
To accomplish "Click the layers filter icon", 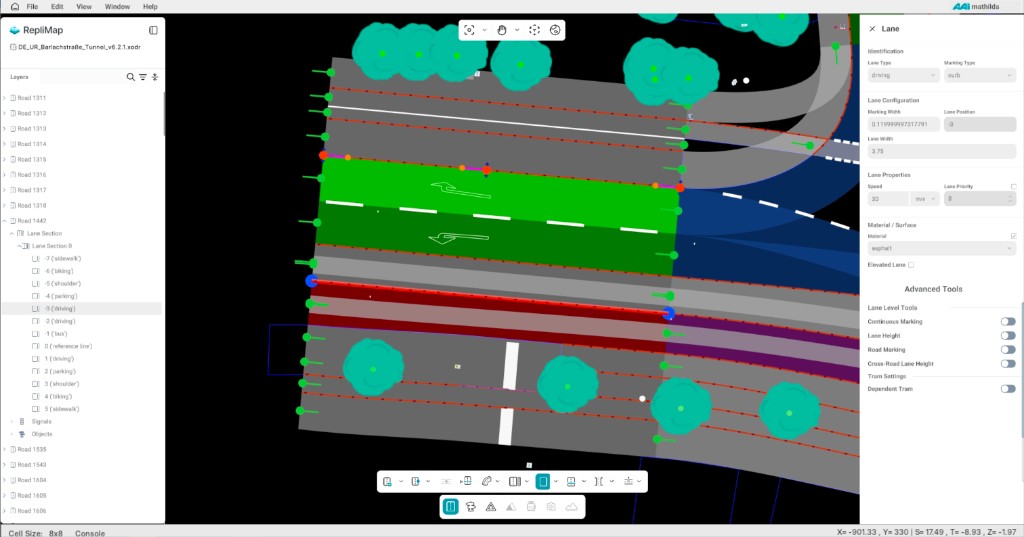I will click(143, 77).
